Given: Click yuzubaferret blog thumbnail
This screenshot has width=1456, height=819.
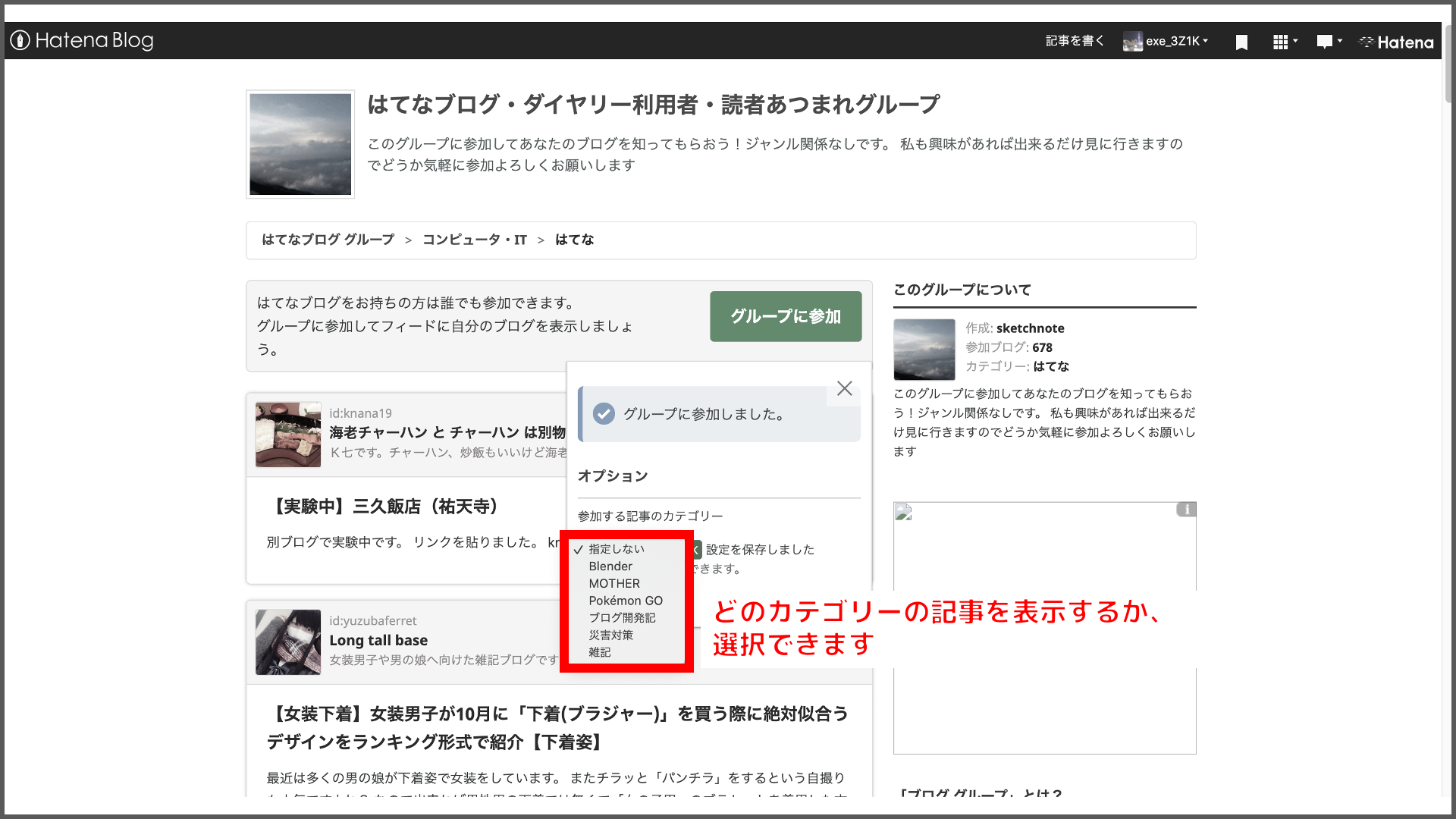Looking at the screenshot, I should [288, 642].
